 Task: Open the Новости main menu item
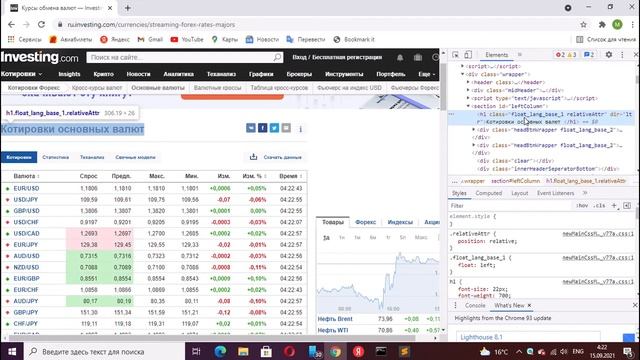(138, 74)
